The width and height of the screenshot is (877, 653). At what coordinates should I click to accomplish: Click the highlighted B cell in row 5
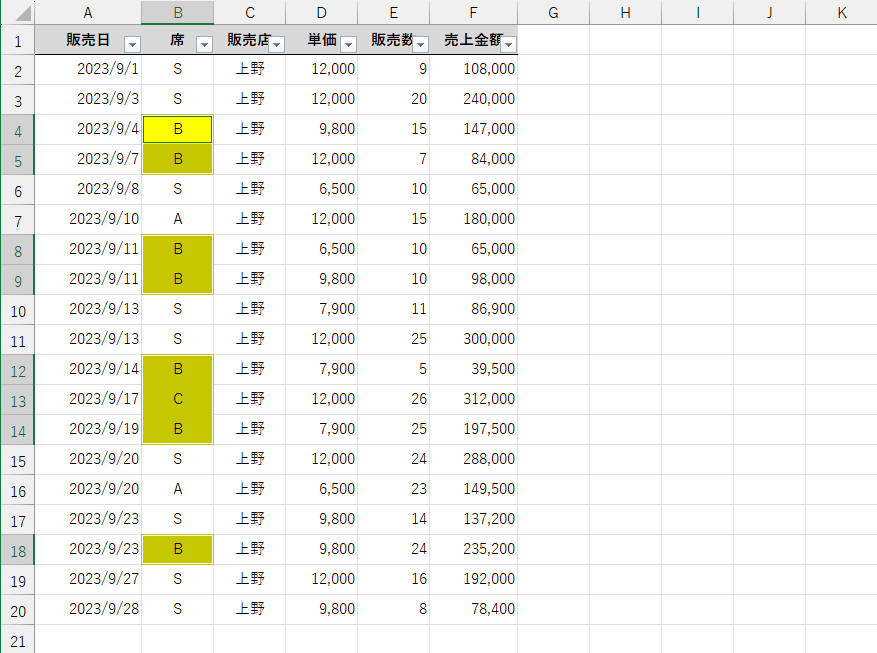pyautogui.click(x=177, y=159)
